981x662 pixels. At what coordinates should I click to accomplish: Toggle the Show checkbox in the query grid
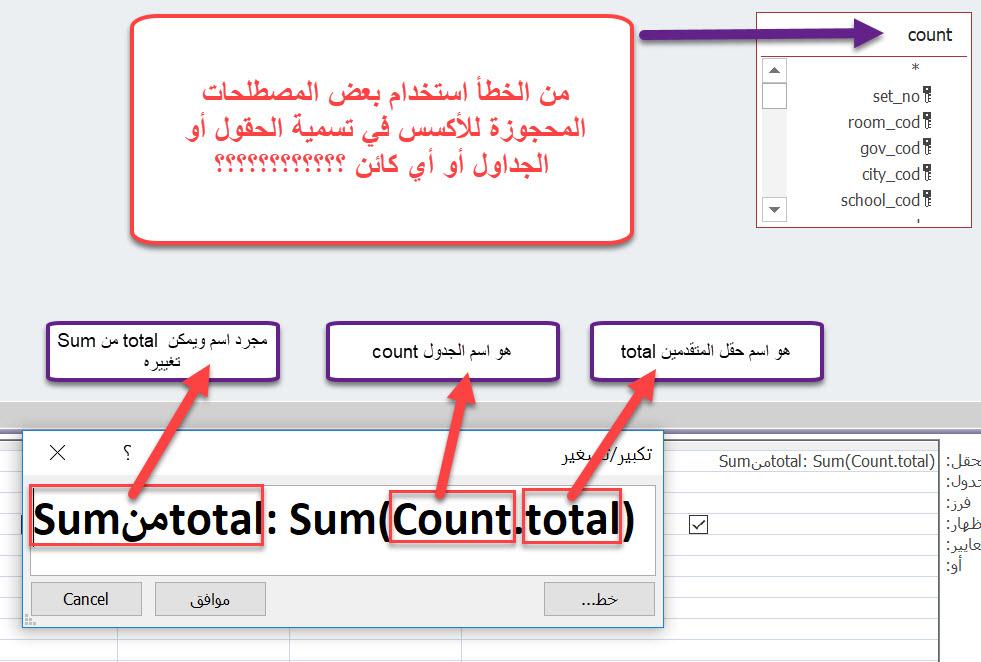[x=698, y=524]
